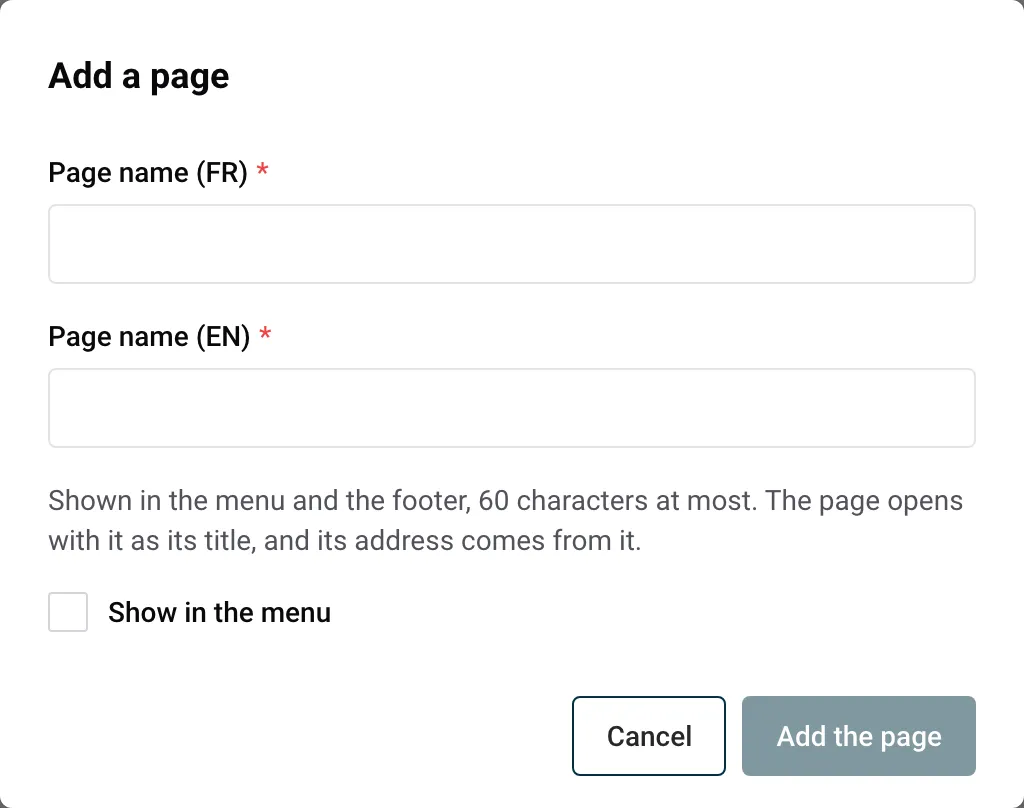Viewport: 1024px width, 808px height.
Task: Click the Show in the menu label text
Action: [x=219, y=613]
